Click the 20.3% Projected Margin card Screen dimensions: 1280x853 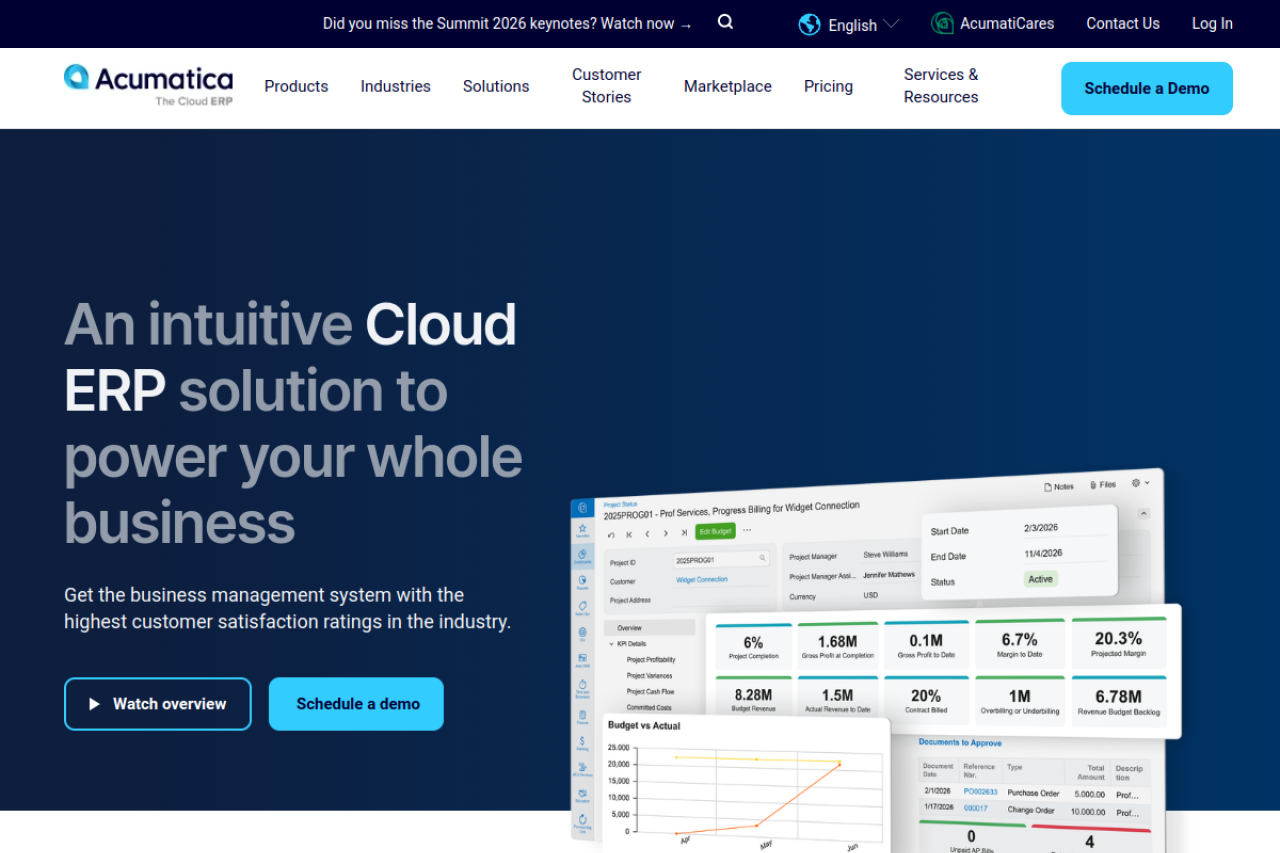(x=1119, y=641)
